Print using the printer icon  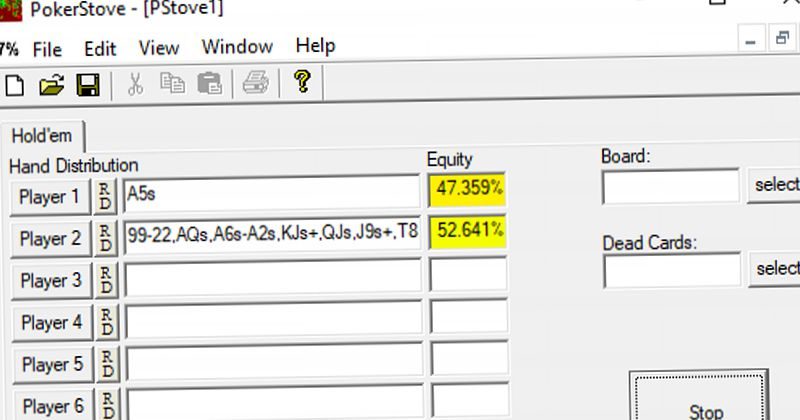pos(256,82)
